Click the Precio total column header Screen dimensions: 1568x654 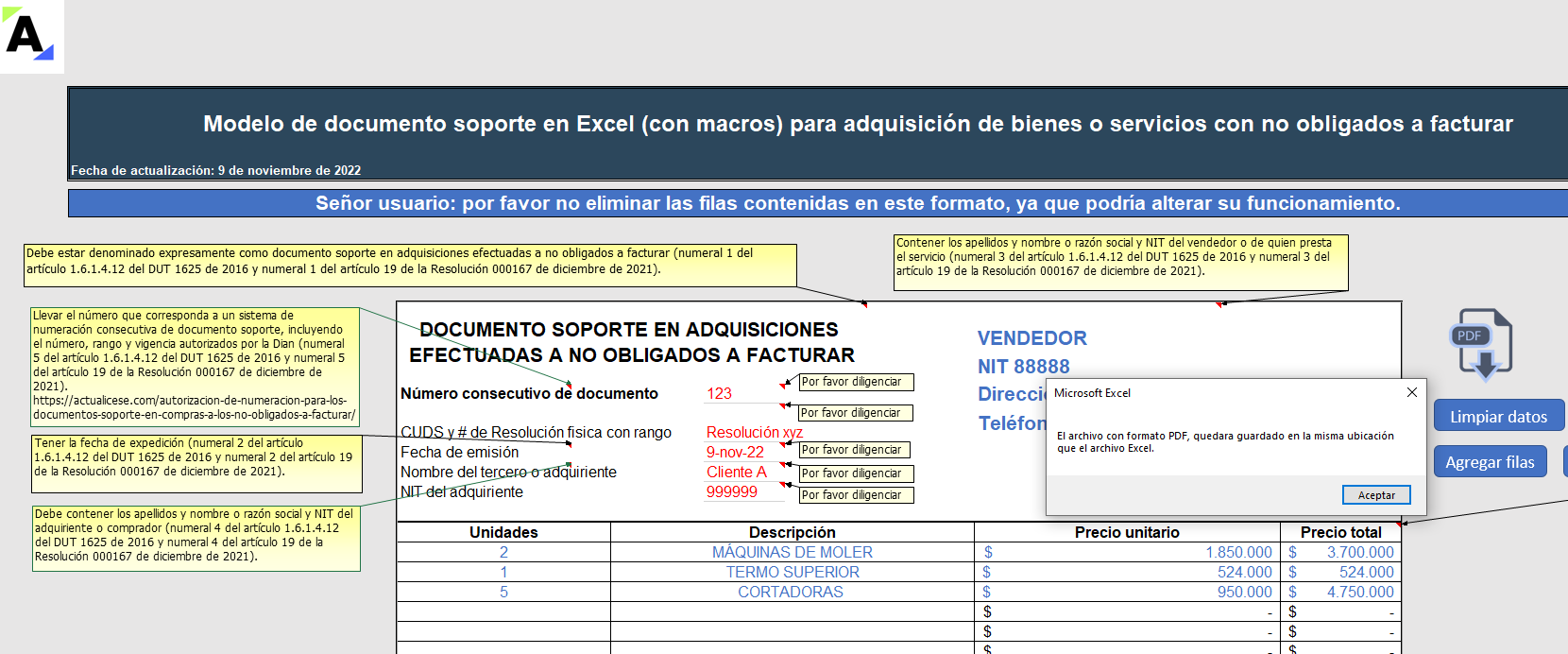coord(1340,532)
